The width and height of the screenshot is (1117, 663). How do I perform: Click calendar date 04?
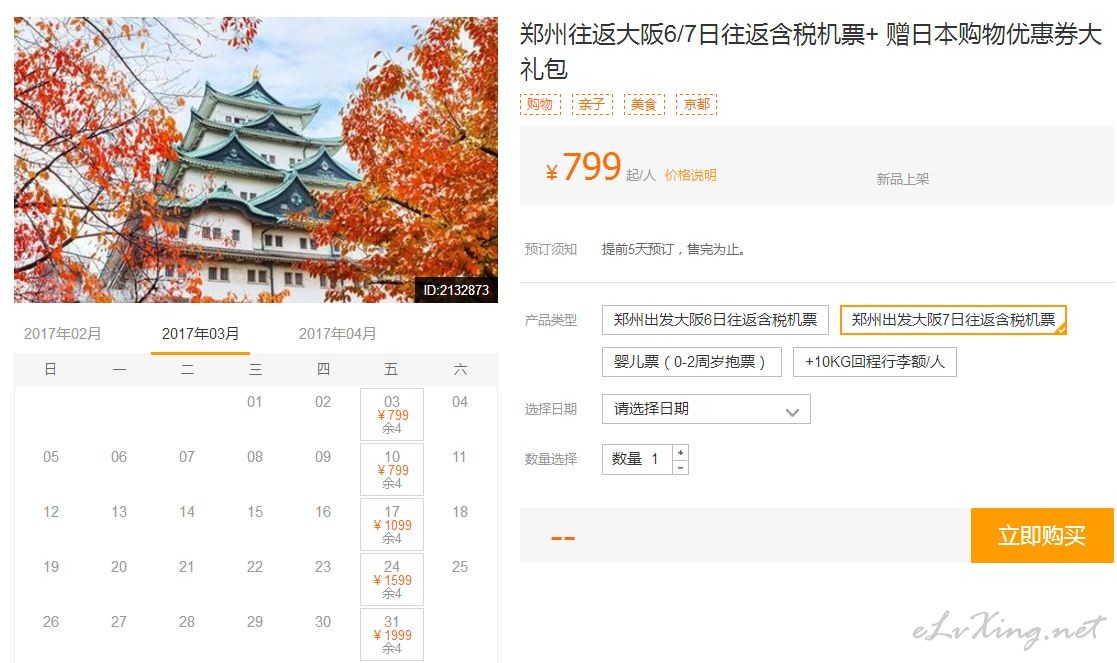pos(459,402)
